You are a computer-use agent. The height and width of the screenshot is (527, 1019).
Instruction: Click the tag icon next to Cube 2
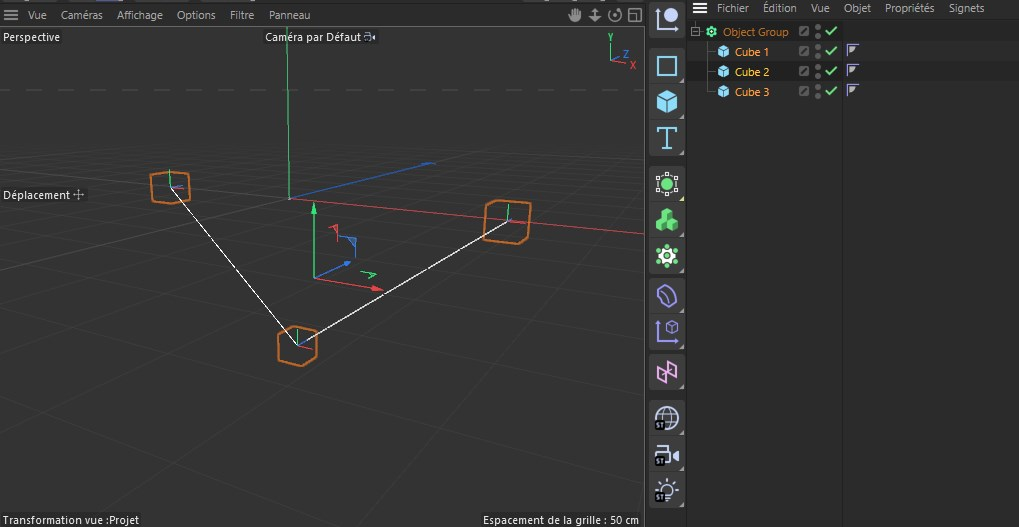point(853,71)
